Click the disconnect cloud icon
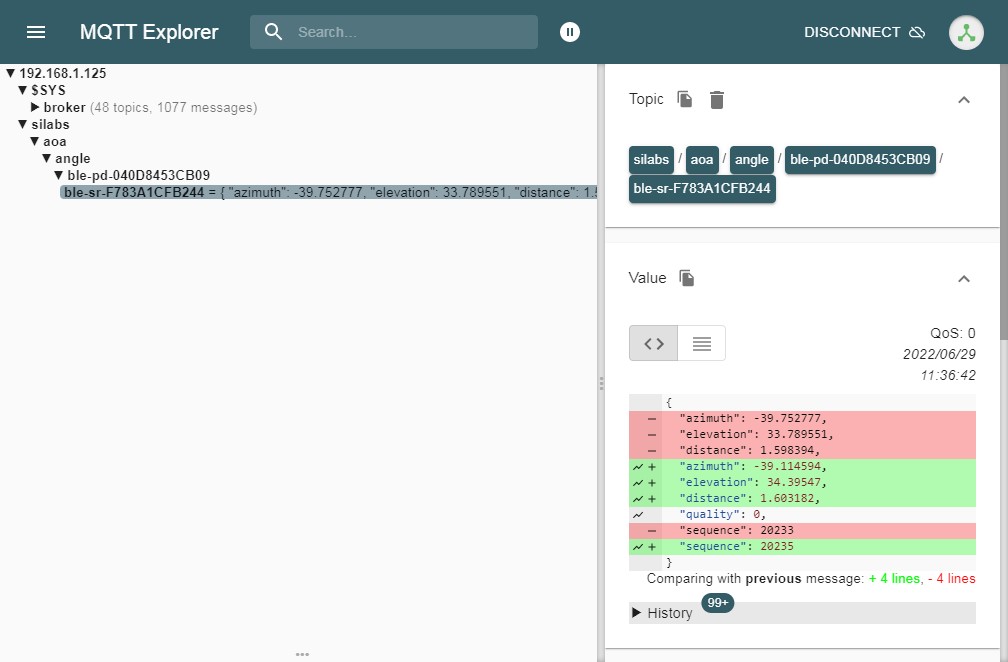 click(917, 32)
